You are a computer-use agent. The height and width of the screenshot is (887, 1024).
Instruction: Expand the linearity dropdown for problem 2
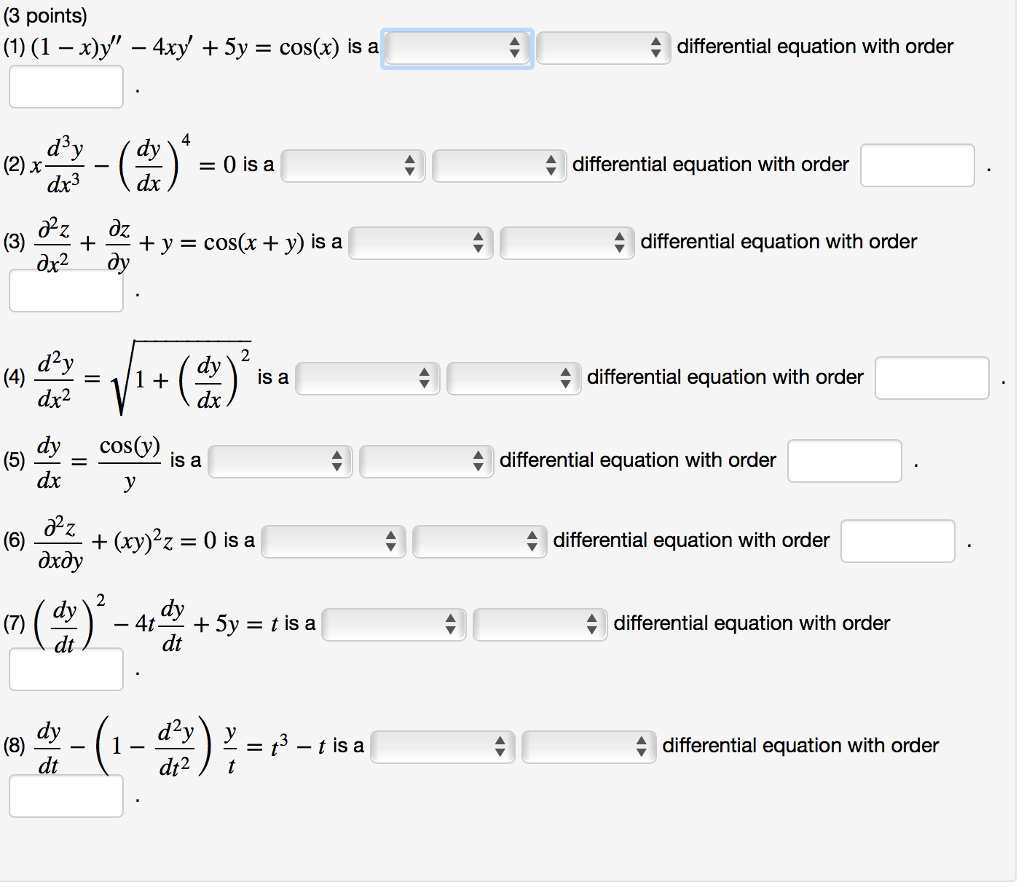click(352, 165)
